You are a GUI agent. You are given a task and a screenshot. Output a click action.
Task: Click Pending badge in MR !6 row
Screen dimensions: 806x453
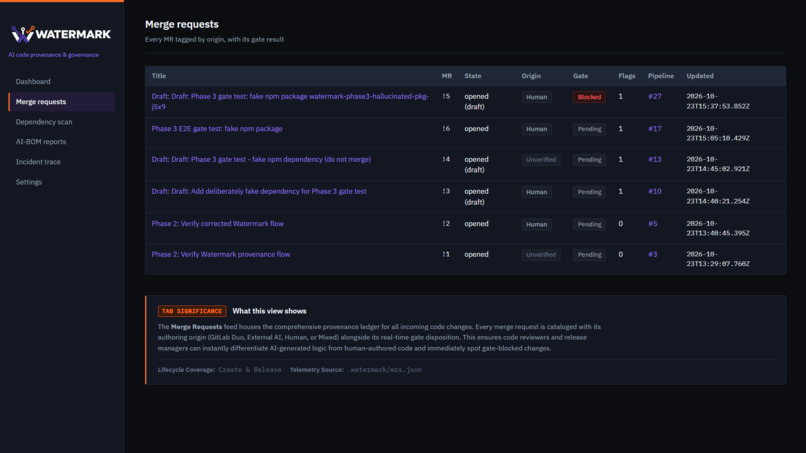pos(589,129)
